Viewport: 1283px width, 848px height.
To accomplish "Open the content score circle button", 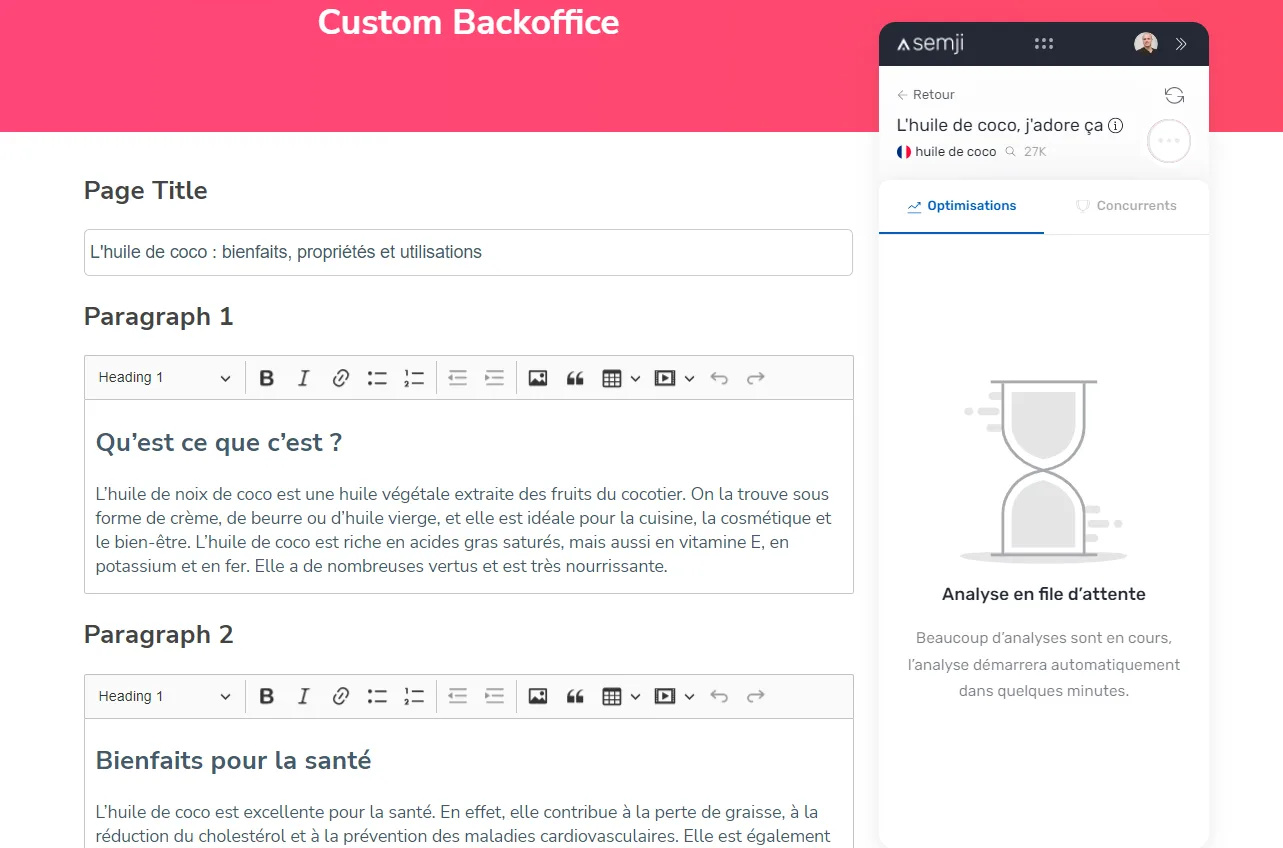I will pos(1169,141).
